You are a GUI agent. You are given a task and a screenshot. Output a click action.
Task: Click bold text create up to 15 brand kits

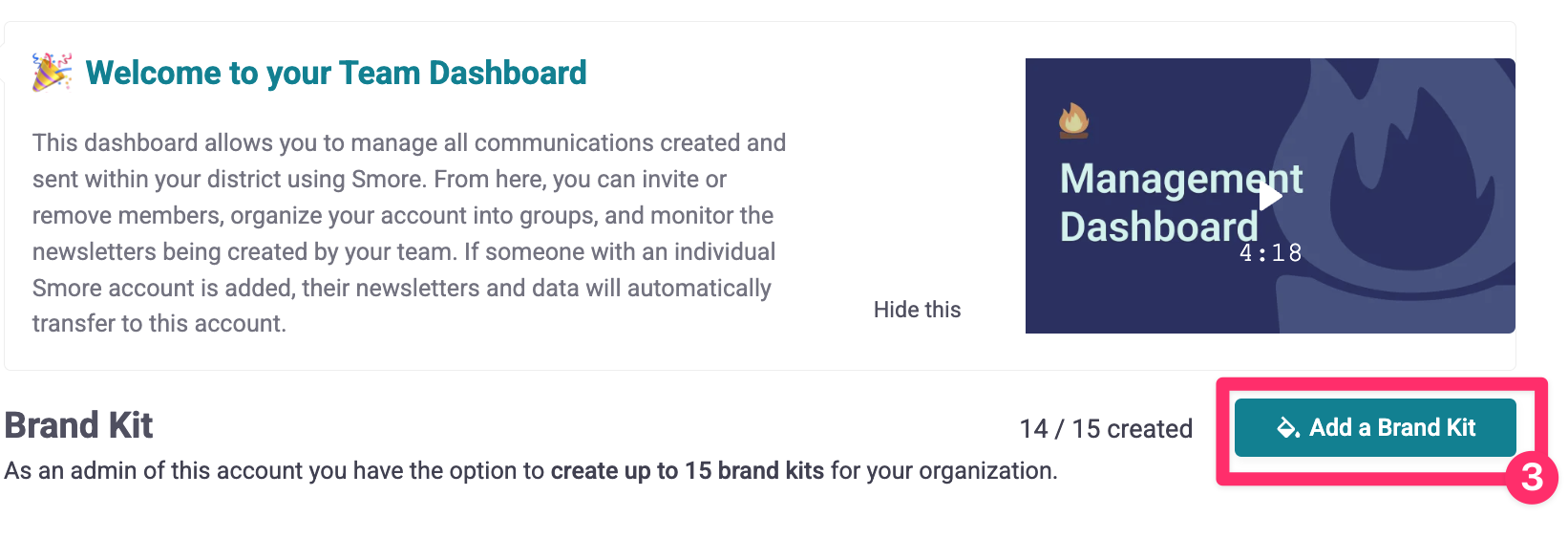coord(688,470)
